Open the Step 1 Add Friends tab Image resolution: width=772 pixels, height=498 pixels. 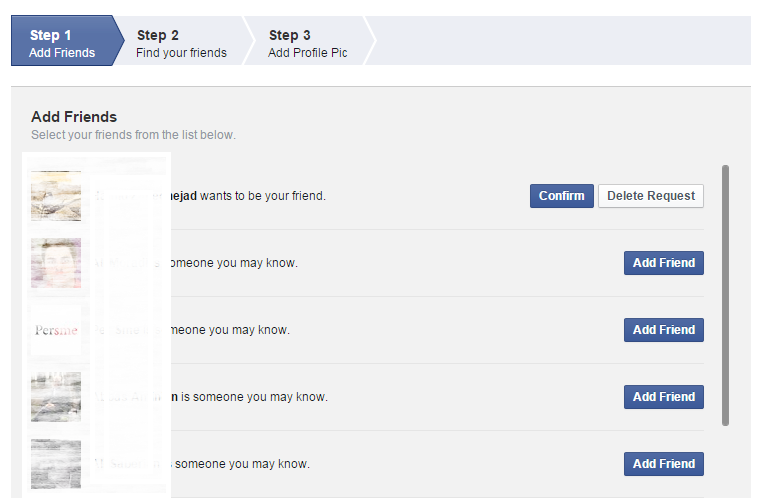tap(62, 44)
